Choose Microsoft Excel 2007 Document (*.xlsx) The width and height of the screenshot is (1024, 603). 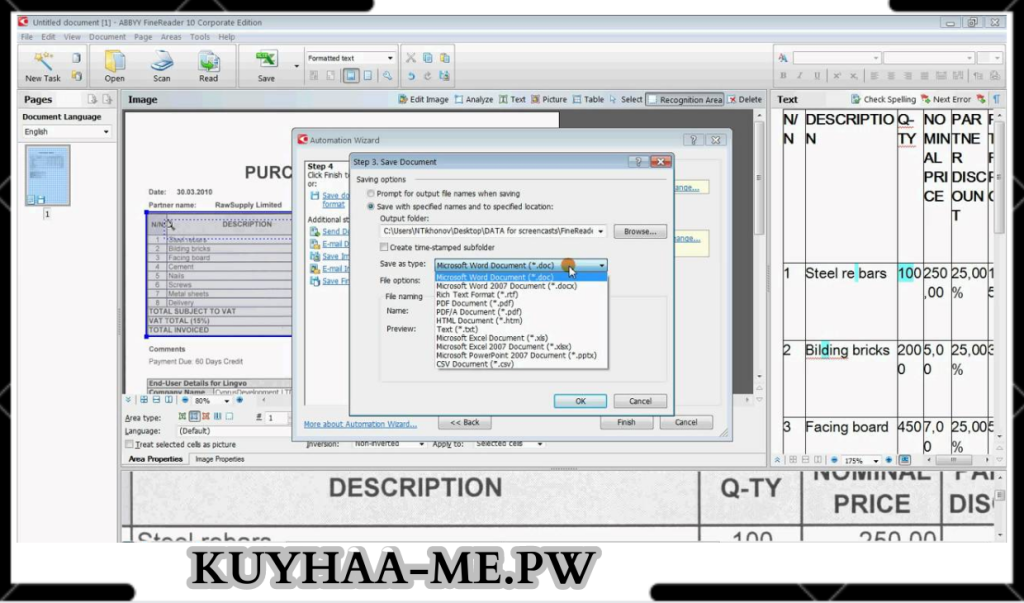504,347
